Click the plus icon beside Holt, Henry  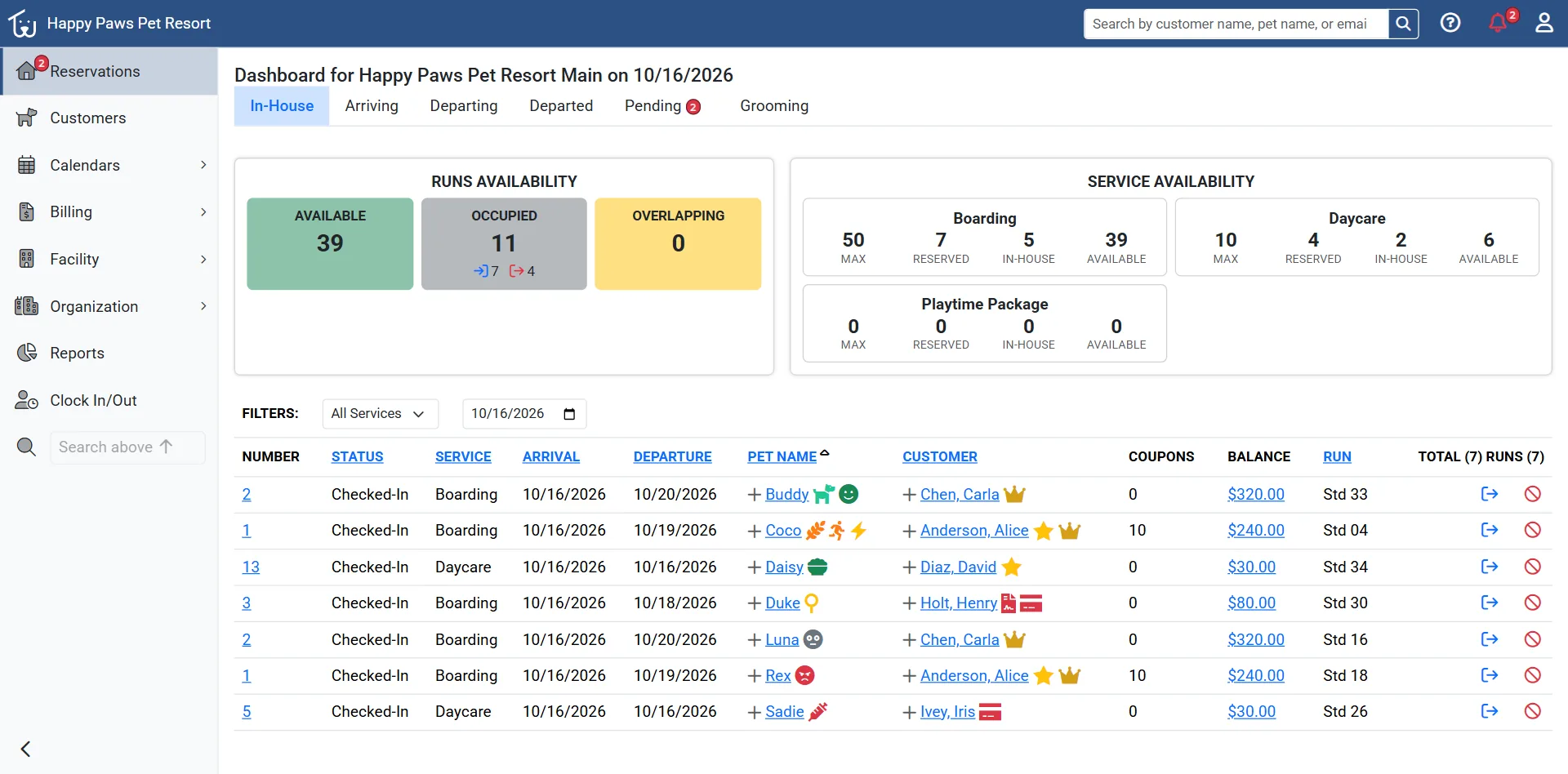coord(910,603)
